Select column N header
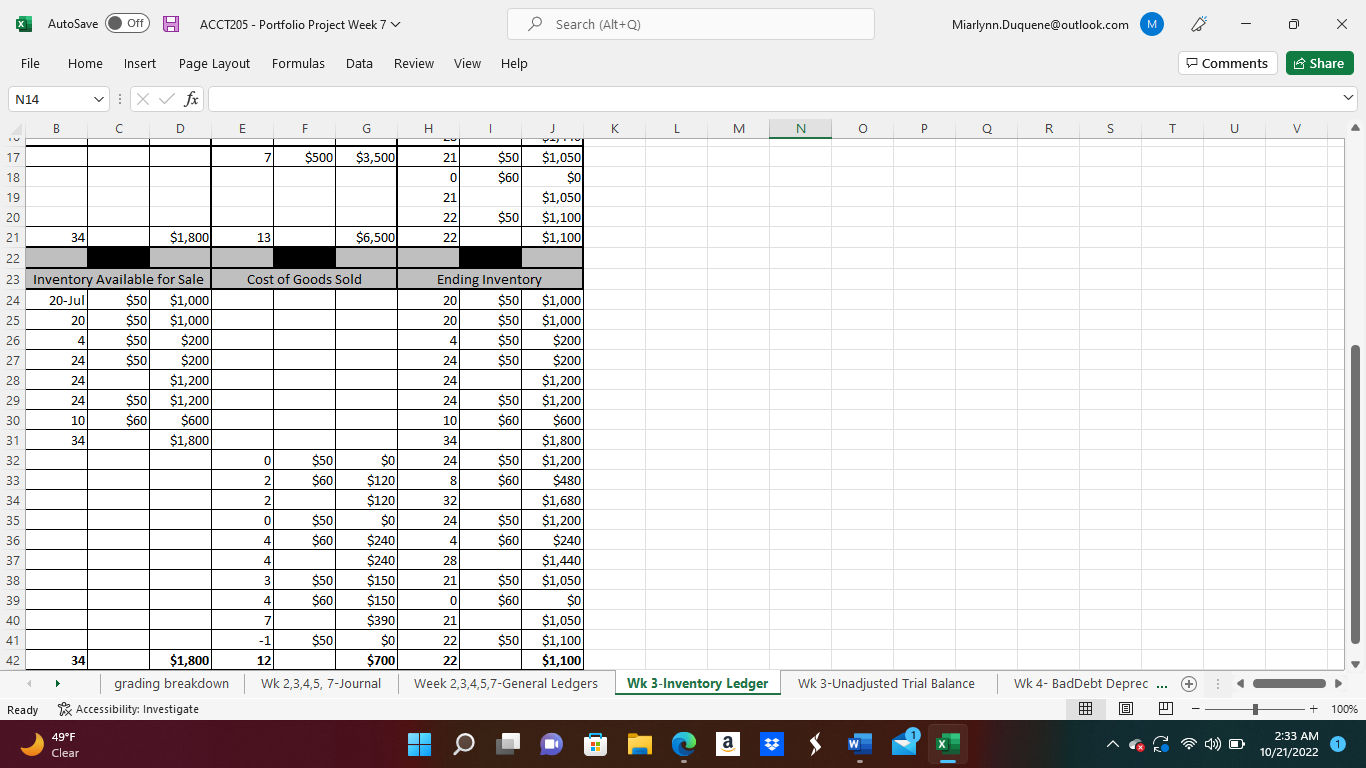The height and width of the screenshot is (768, 1366). point(801,128)
